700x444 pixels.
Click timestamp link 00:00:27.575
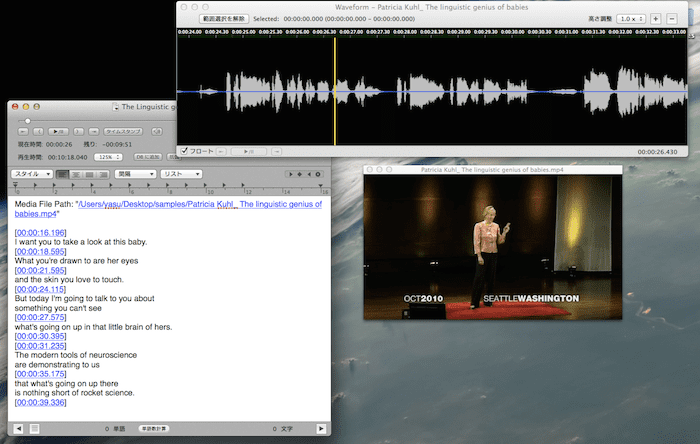coord(41,317)
